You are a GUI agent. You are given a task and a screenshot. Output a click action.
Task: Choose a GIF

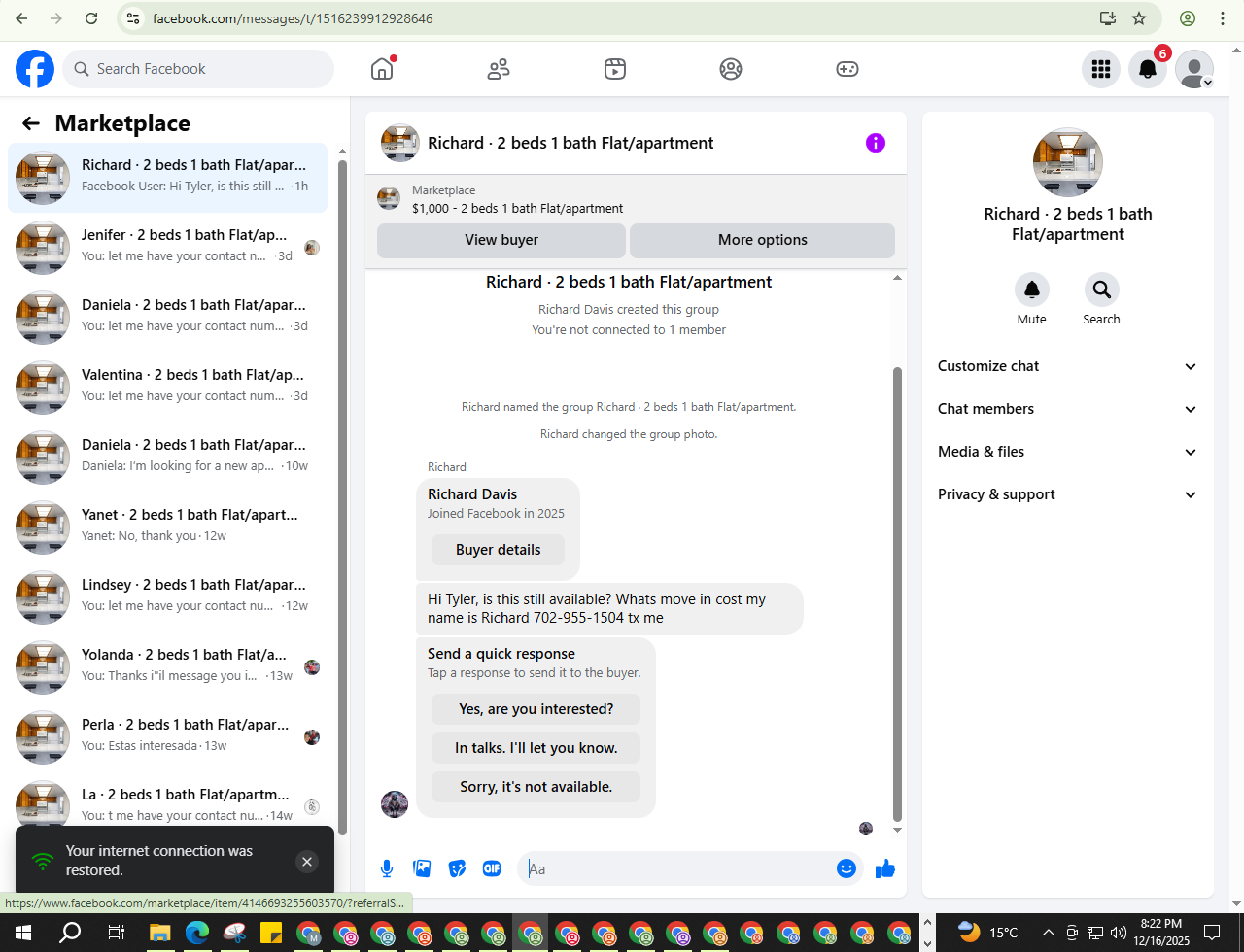492,868
